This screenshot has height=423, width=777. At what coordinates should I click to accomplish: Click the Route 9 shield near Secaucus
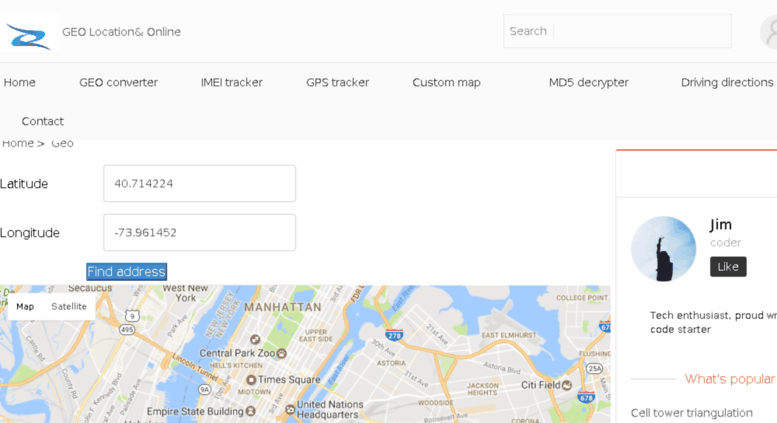coord(132,315)
